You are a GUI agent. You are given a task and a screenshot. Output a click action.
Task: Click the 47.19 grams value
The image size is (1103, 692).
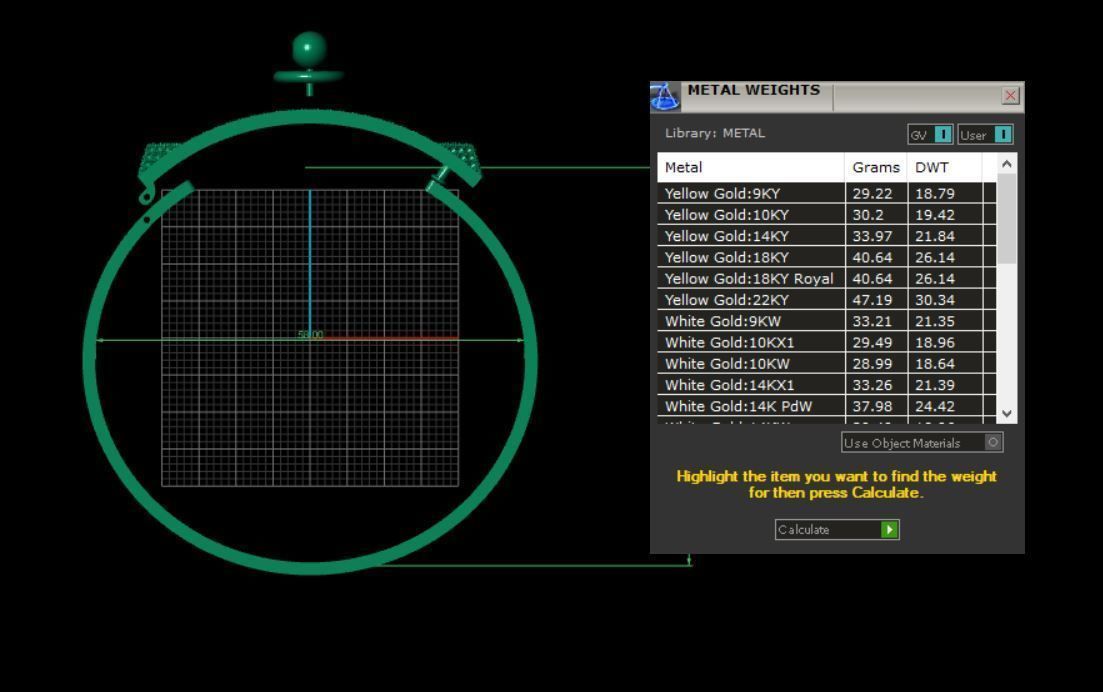click(x=872, y=300)
